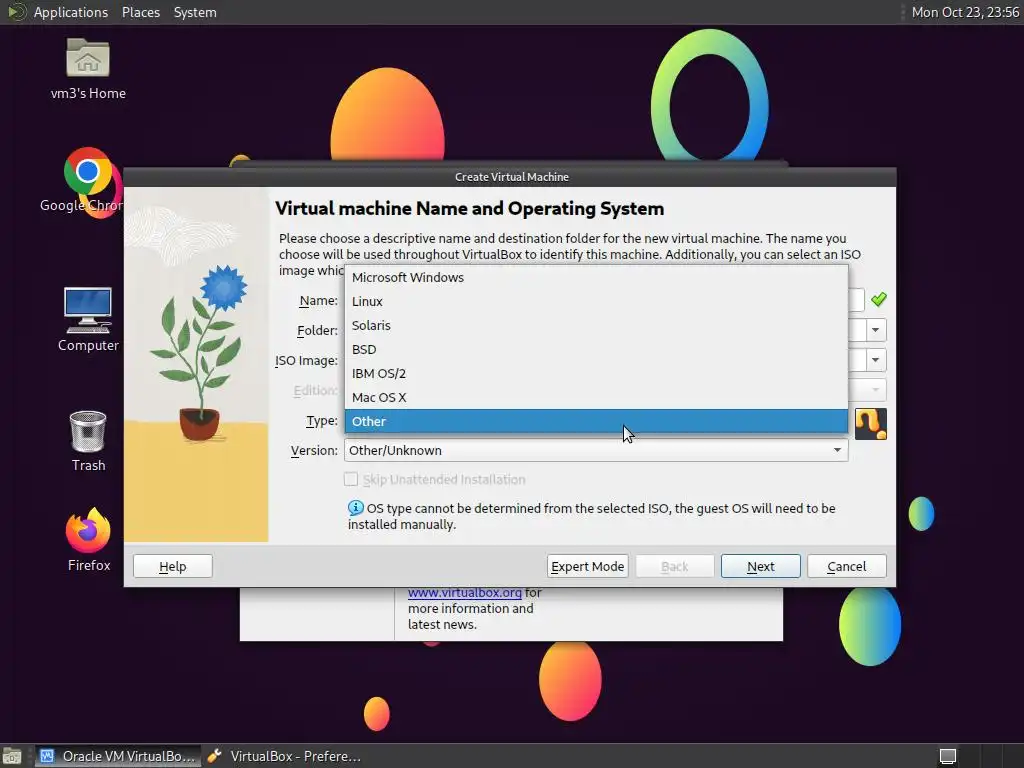Switch to Expert Mode
The width and height of the screenshot is (1024, 768).
click(x=588, y=566)
